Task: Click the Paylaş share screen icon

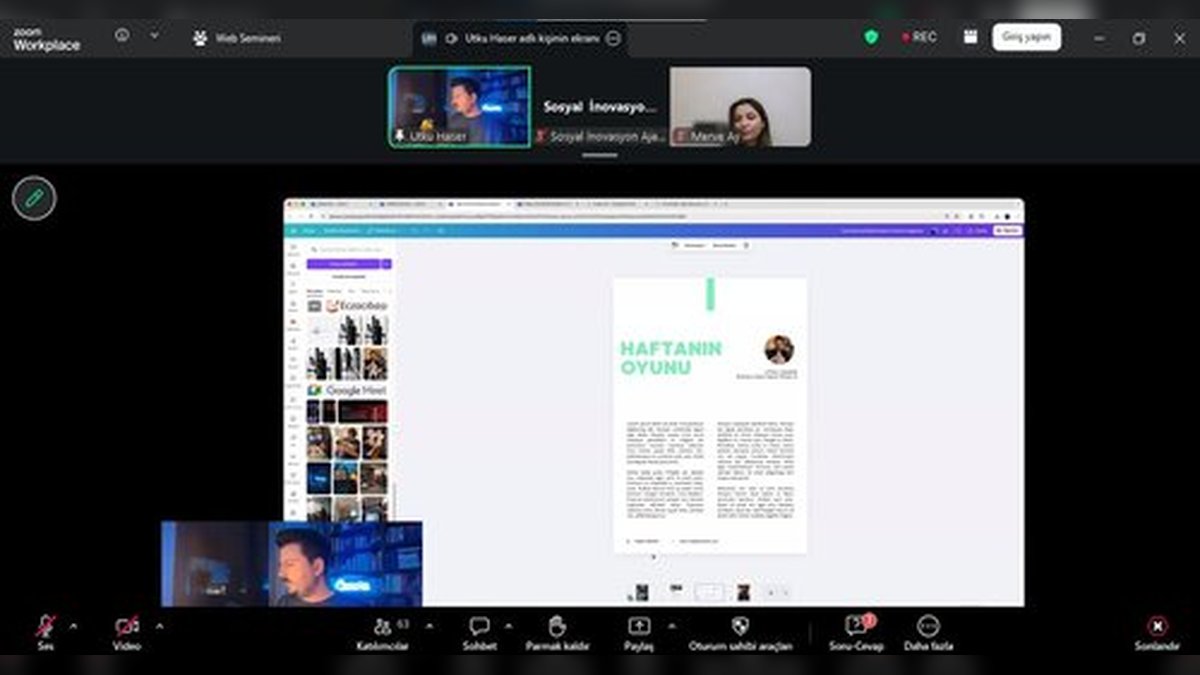Action: (639, 627)
